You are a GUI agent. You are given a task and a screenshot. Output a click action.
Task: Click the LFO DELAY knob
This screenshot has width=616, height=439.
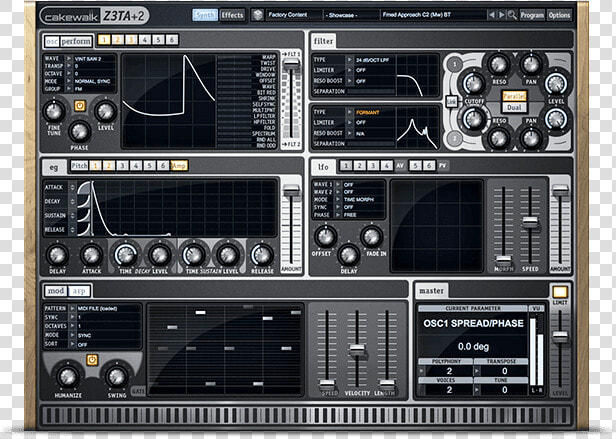click(x=348, y=255)
